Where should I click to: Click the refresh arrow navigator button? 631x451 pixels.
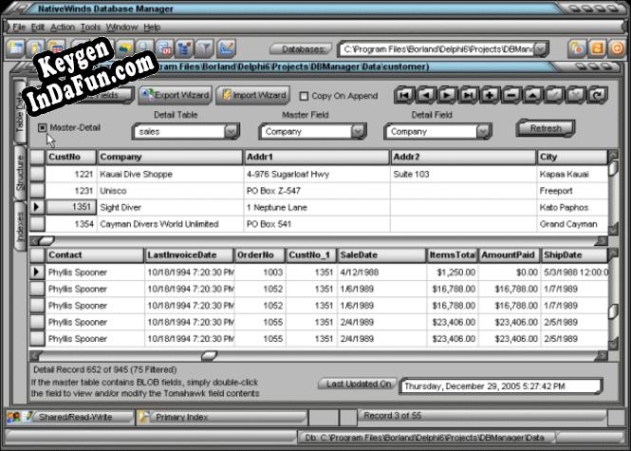pos(597,95)
